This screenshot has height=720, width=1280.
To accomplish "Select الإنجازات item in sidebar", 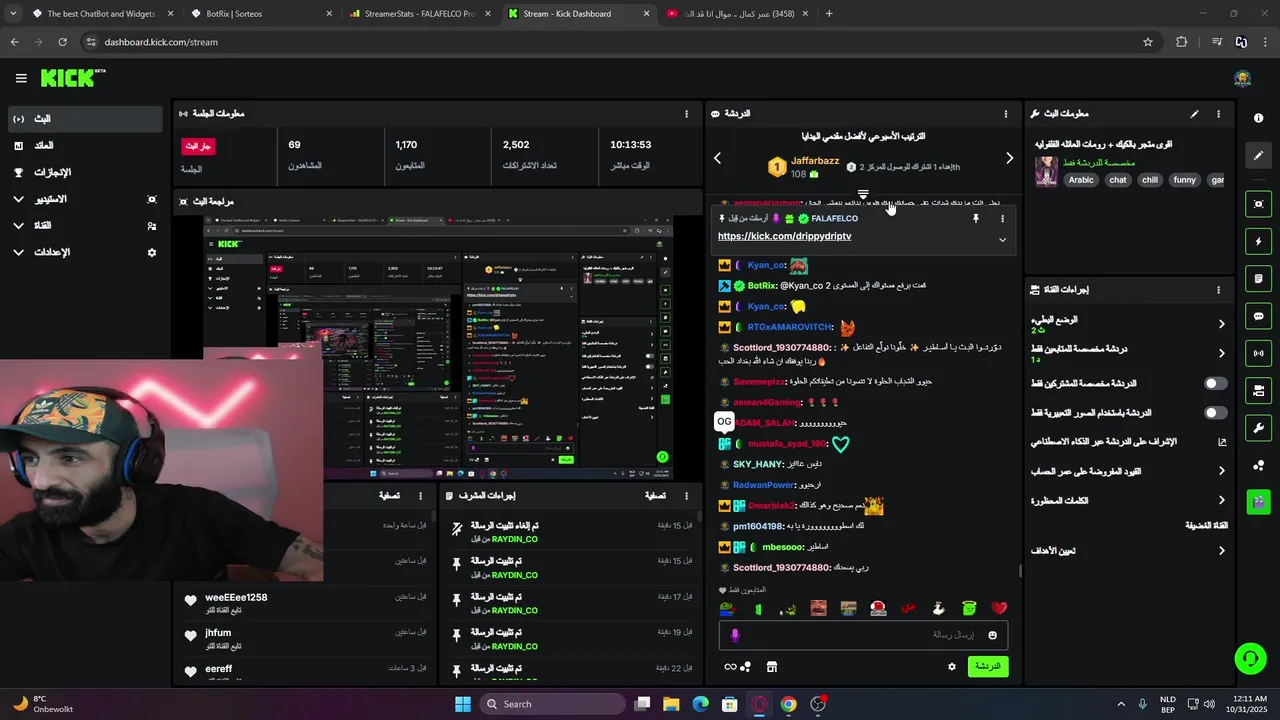I will point(83,172).
